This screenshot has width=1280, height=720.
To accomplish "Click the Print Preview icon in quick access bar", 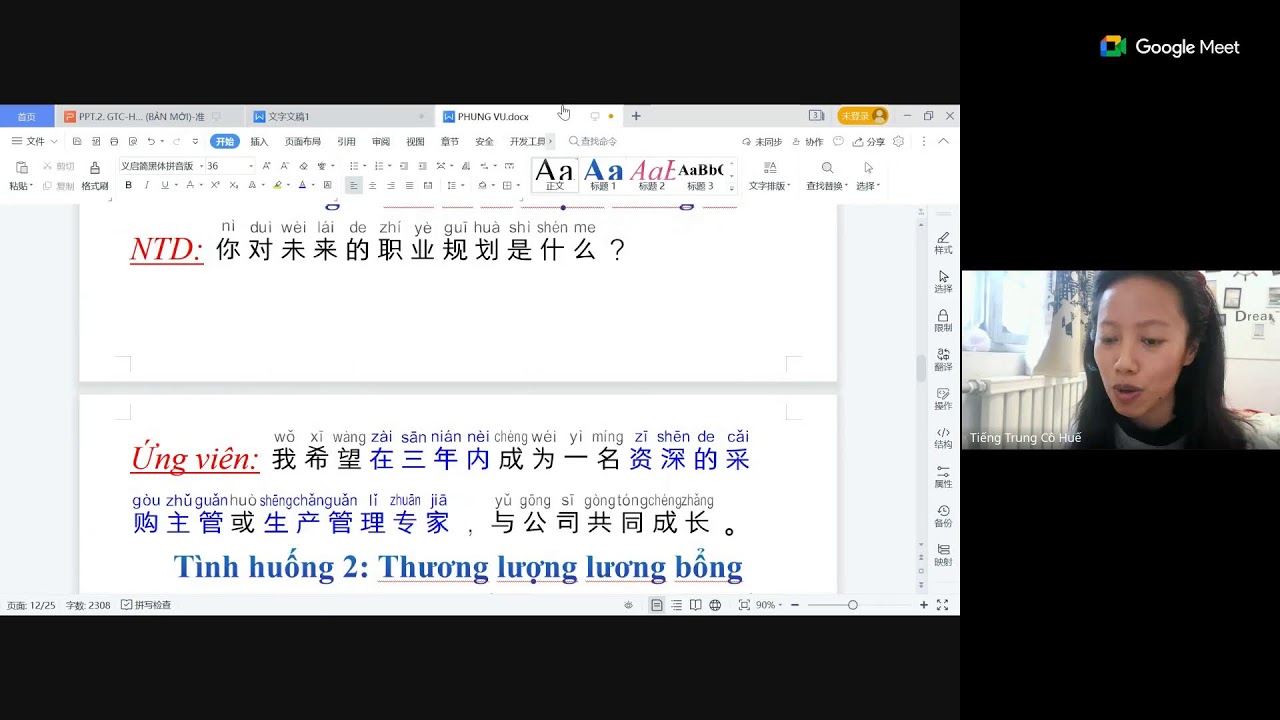I will 131,142.
